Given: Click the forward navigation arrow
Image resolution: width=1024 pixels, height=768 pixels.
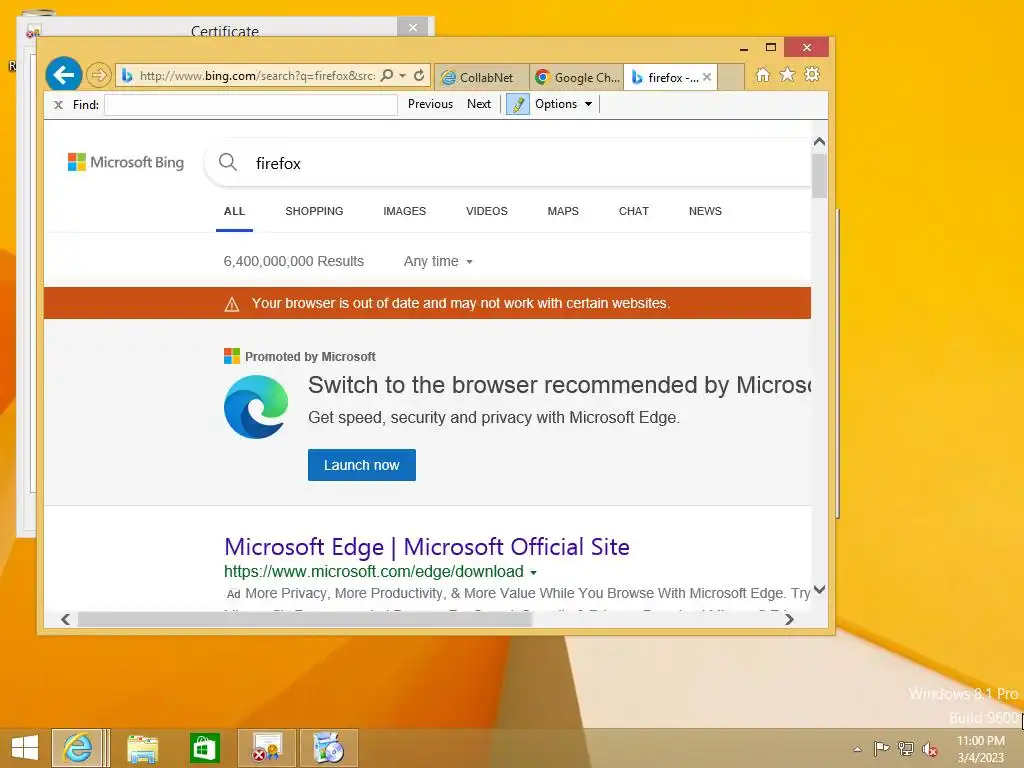Looking at the screenshot, I should [99, 76].
